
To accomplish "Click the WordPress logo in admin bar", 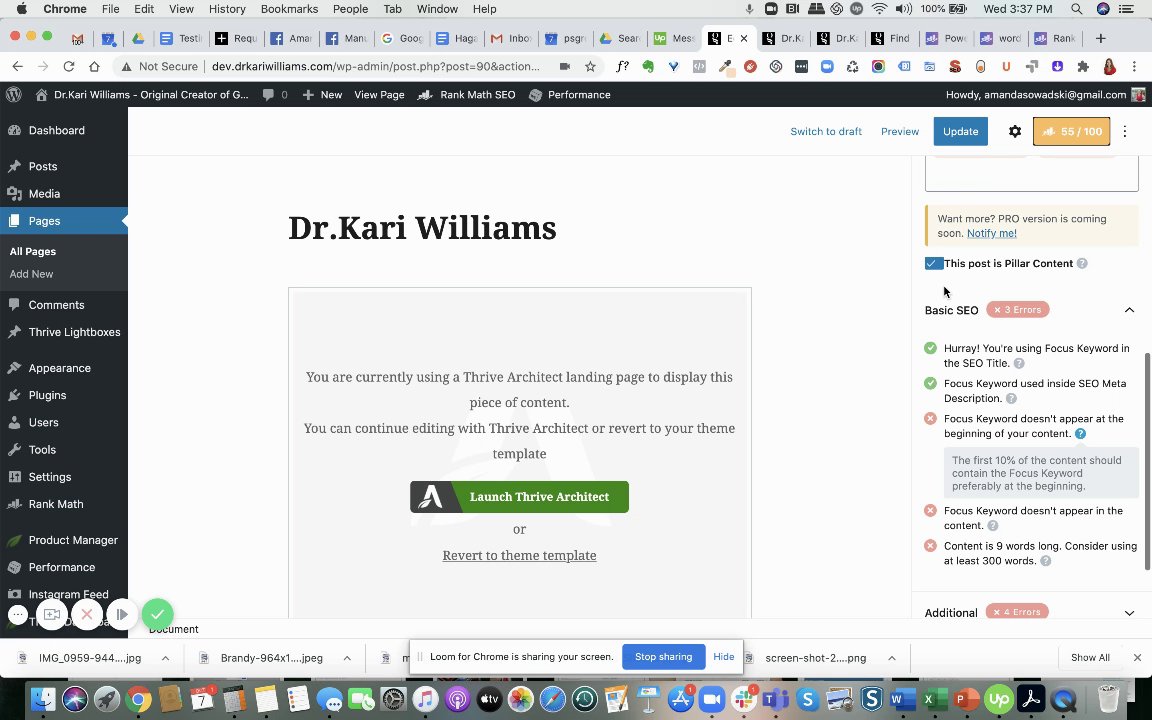I will point(13,95).
